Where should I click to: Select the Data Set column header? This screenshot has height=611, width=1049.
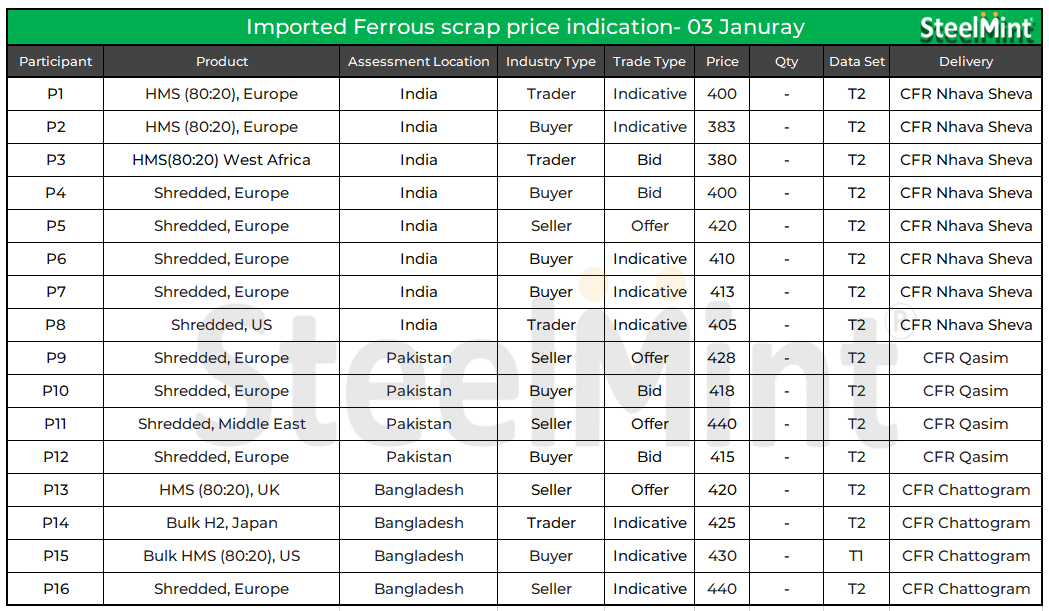tap(857, 62)
